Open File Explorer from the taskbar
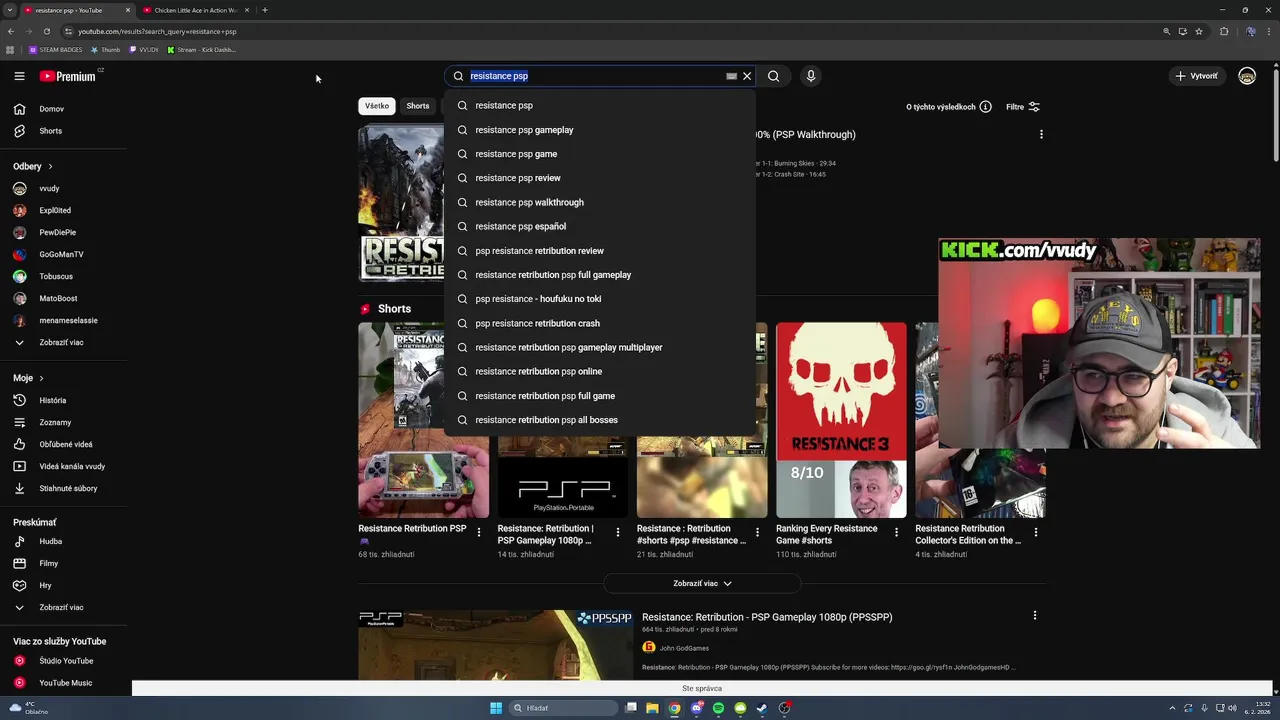1280x720 pixels. point(653,708)
